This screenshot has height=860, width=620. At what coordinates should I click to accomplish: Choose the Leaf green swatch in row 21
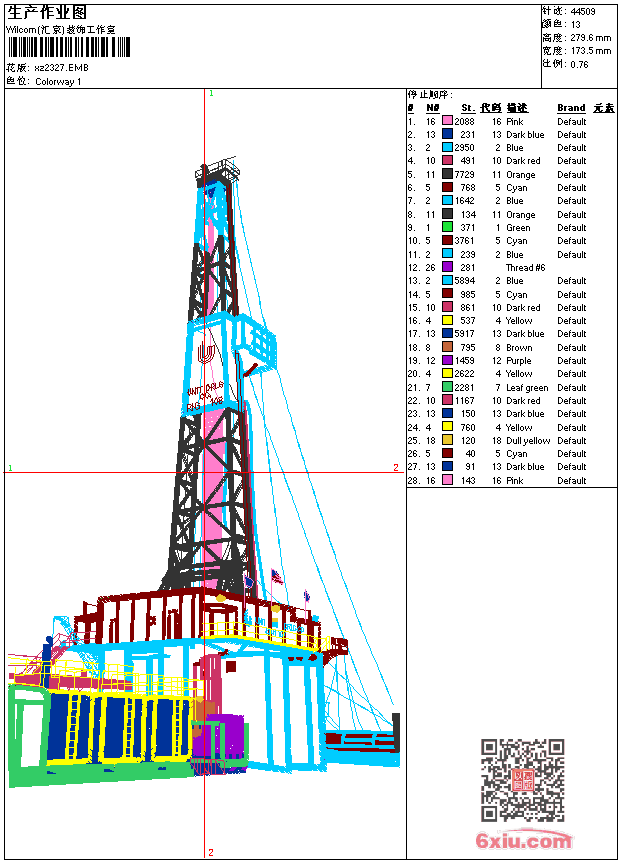pos(447,388)
